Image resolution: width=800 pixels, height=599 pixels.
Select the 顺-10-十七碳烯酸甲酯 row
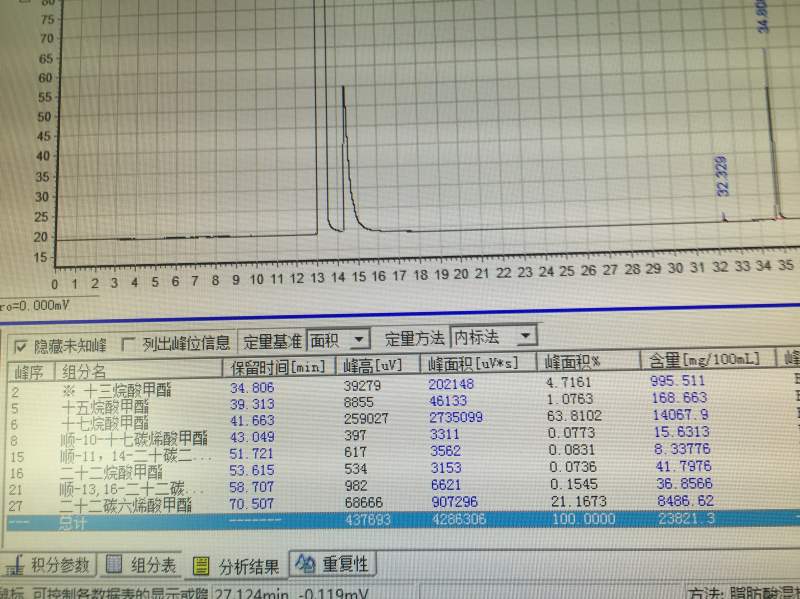401,437
